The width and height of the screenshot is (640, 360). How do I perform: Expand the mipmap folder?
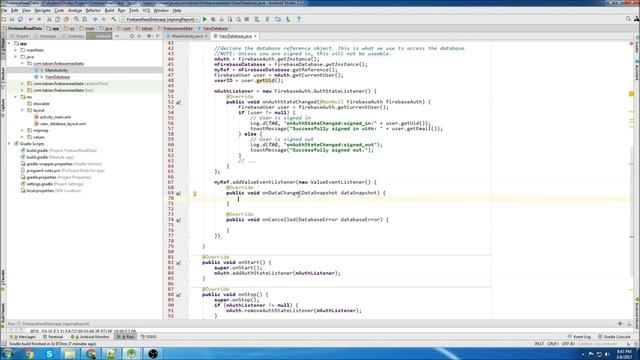[x=22, y=130]
